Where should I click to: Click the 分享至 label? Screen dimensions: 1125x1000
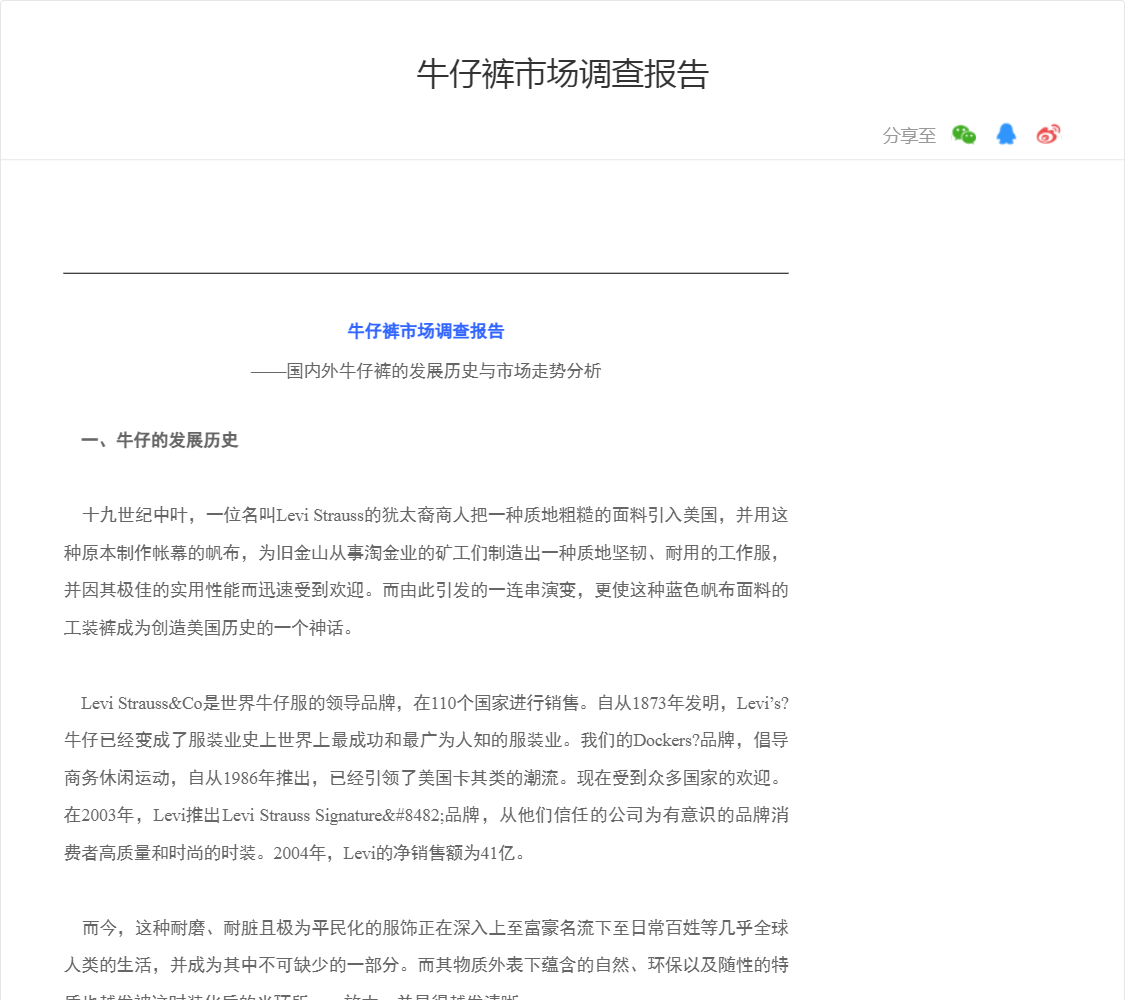[909, 136]
